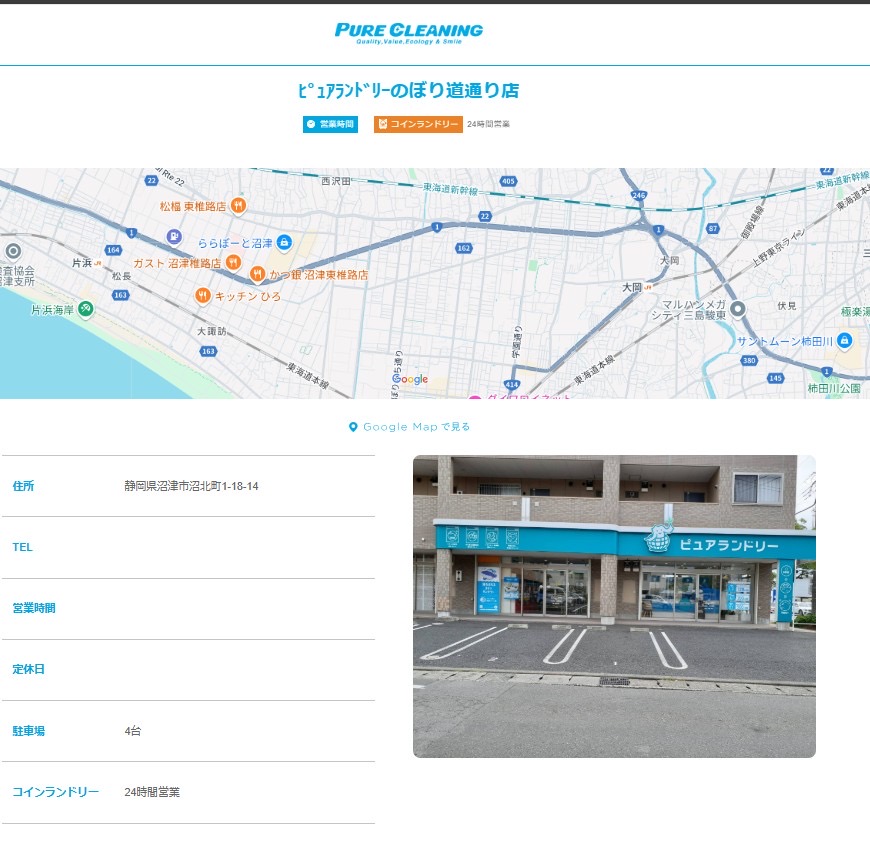This screenshot has width=870, height=850.
Task: Click the 4台 parking value
Action: (133, 731)
